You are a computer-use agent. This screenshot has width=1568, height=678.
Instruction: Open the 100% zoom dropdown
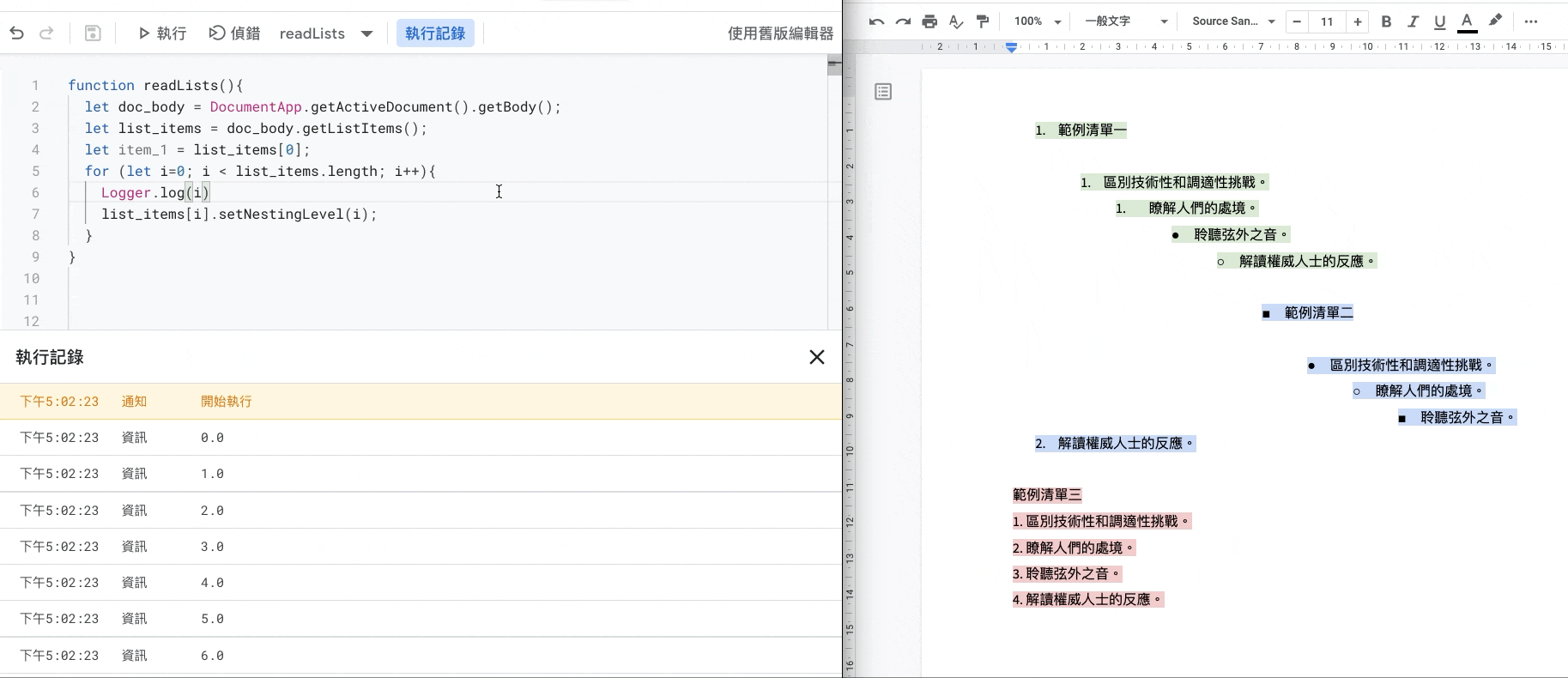click(1037, 21)
